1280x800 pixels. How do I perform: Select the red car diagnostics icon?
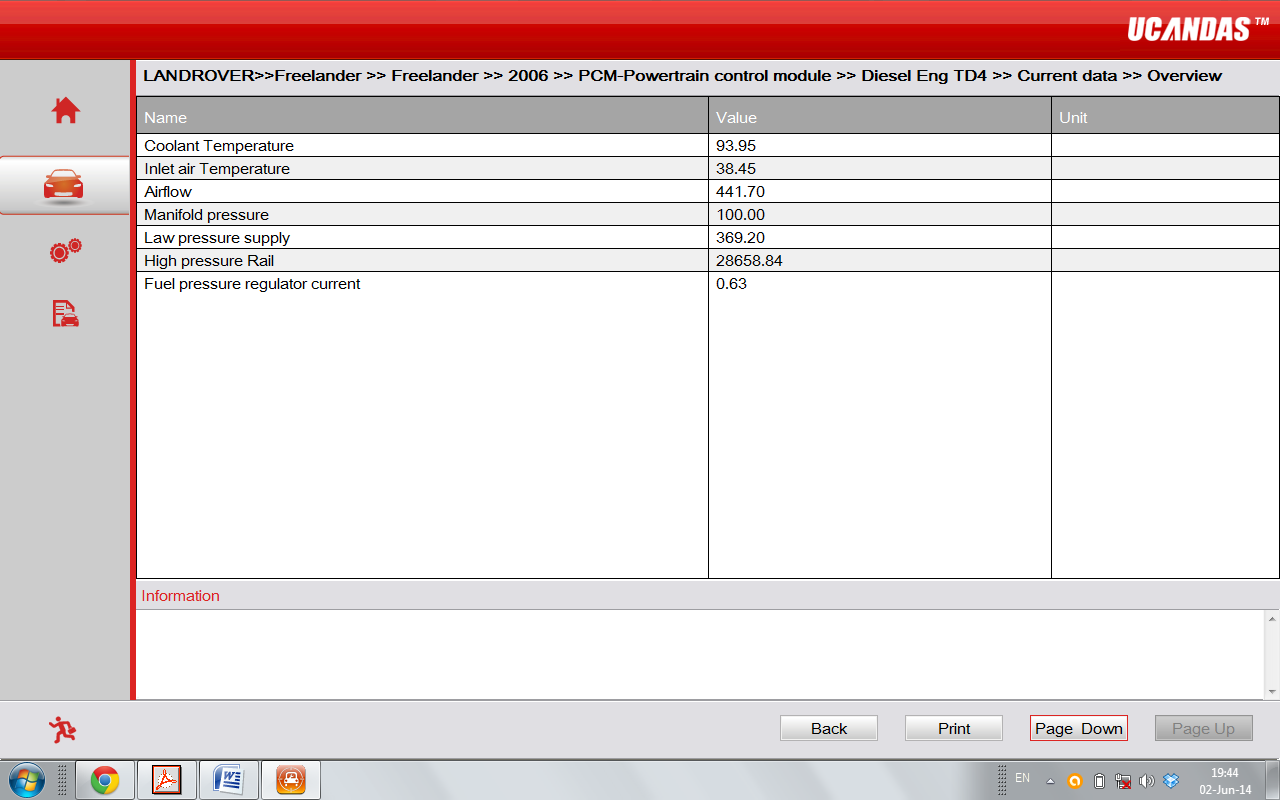click(x=64, y=185)
